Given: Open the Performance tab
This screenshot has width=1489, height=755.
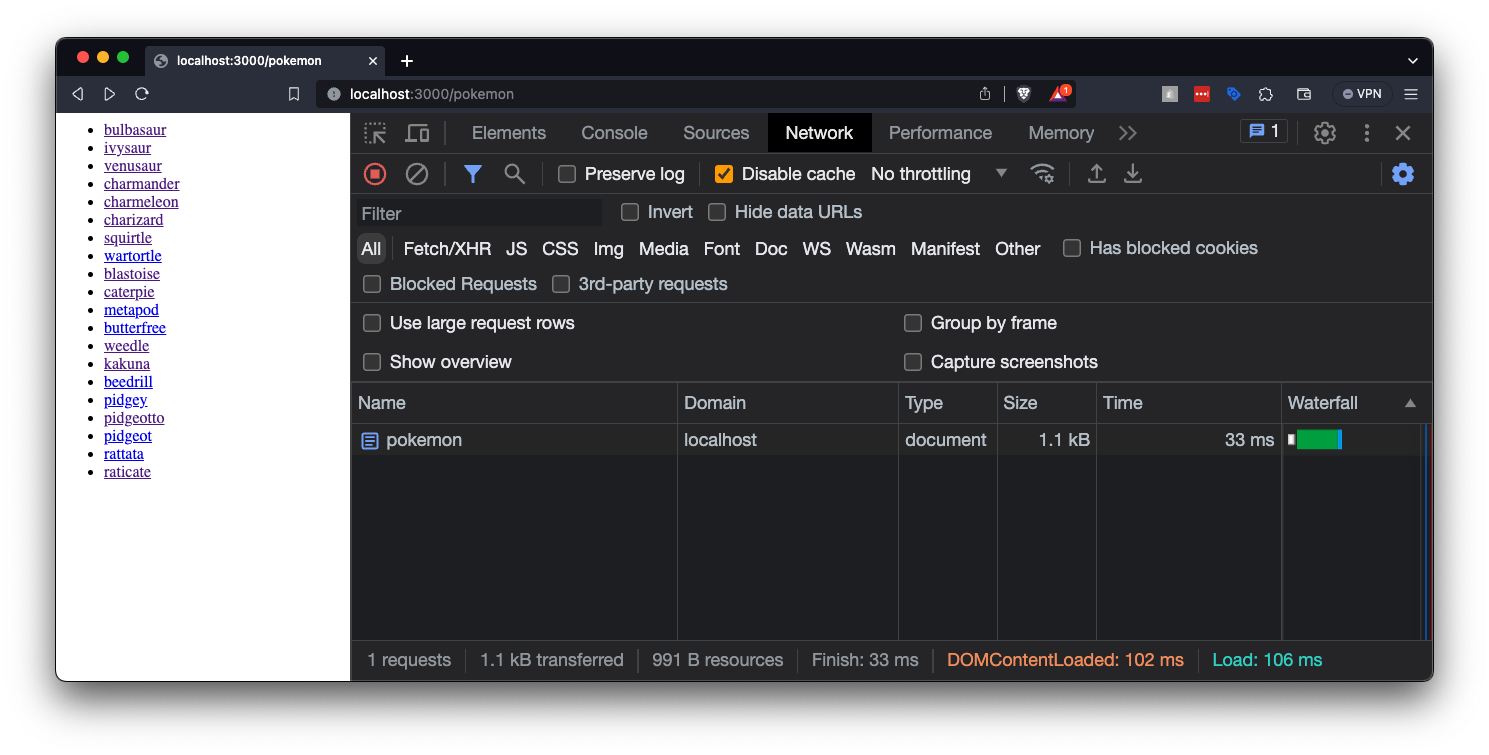Looking at the screenshot, I should [x=940, y=133].
